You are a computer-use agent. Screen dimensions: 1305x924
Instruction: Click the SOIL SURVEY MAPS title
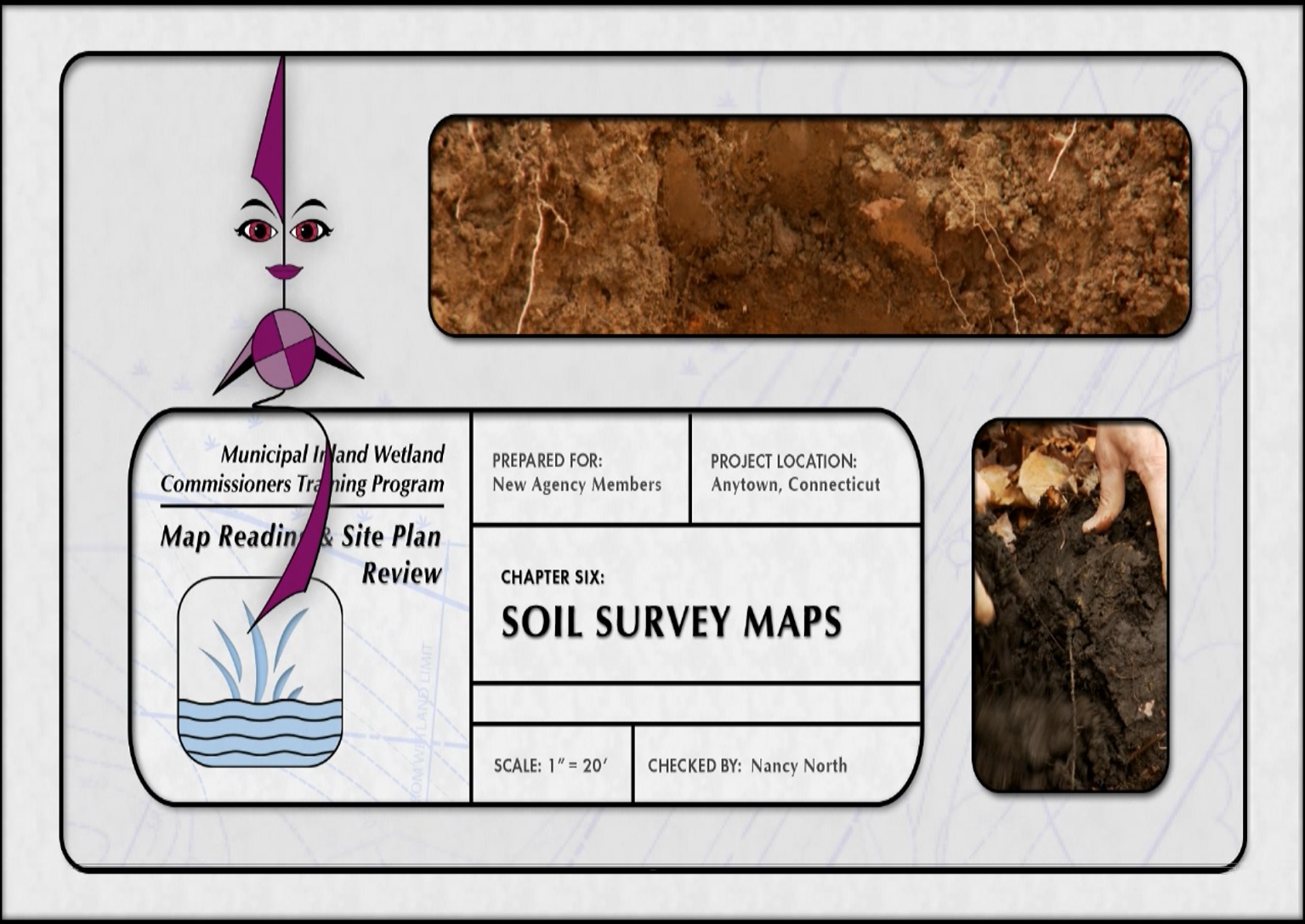point(671,622)
